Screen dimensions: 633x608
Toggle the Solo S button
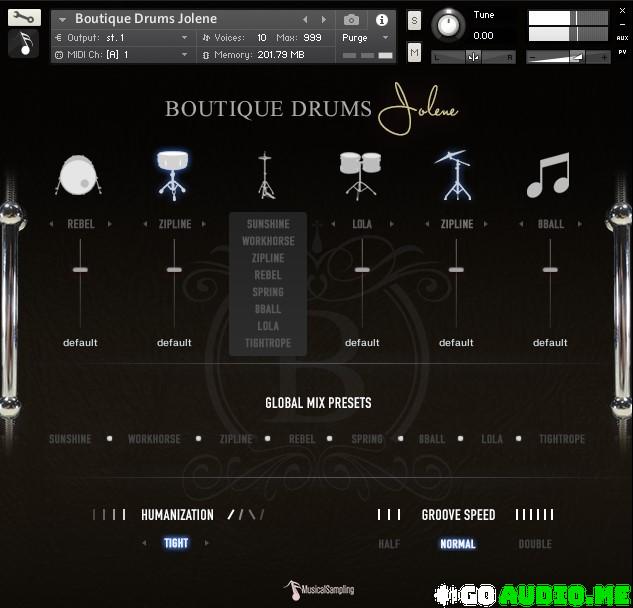[x=414, y=21]
